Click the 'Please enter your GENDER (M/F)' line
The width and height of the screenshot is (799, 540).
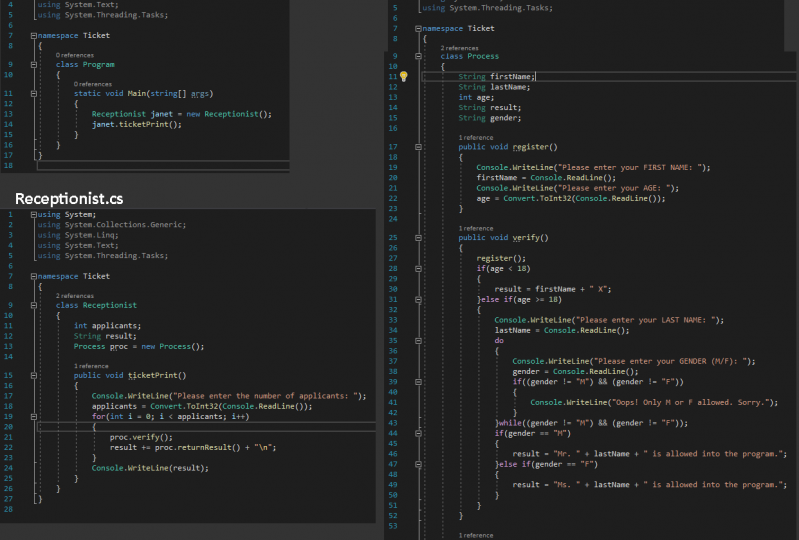(x=634, y=361)
